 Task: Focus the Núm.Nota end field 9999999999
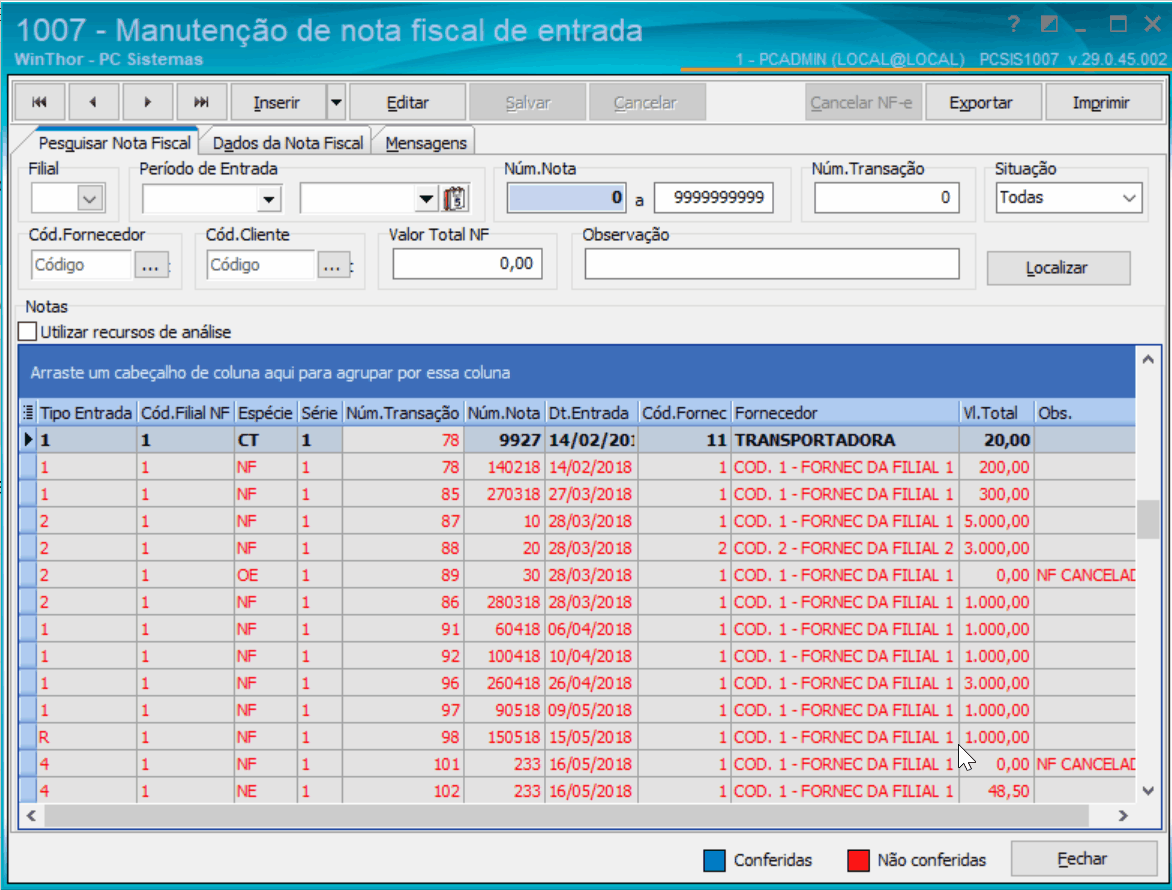(x=714, y=198)
